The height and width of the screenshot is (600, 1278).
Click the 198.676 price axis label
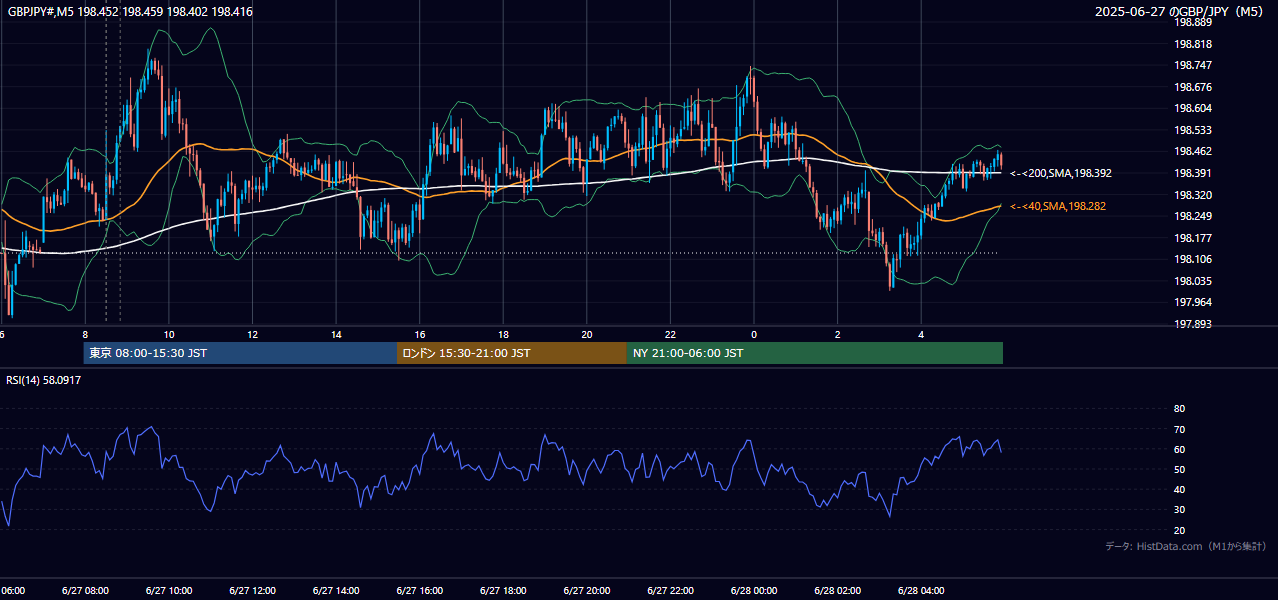point(1194,87)
